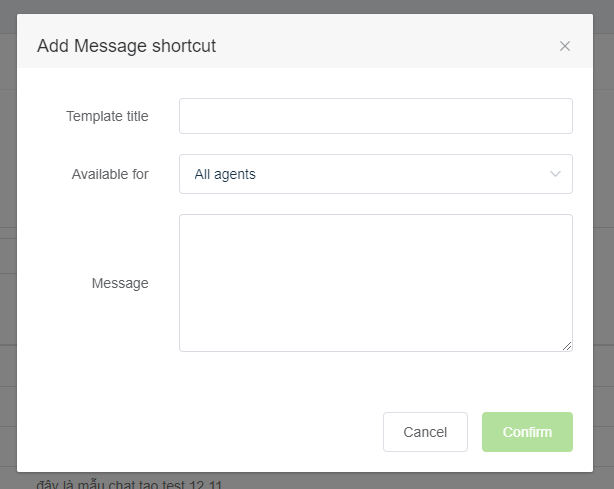Click the Available for label
Image resolution: width=614 pixels, height=489 pixels.
click(110, 174)
